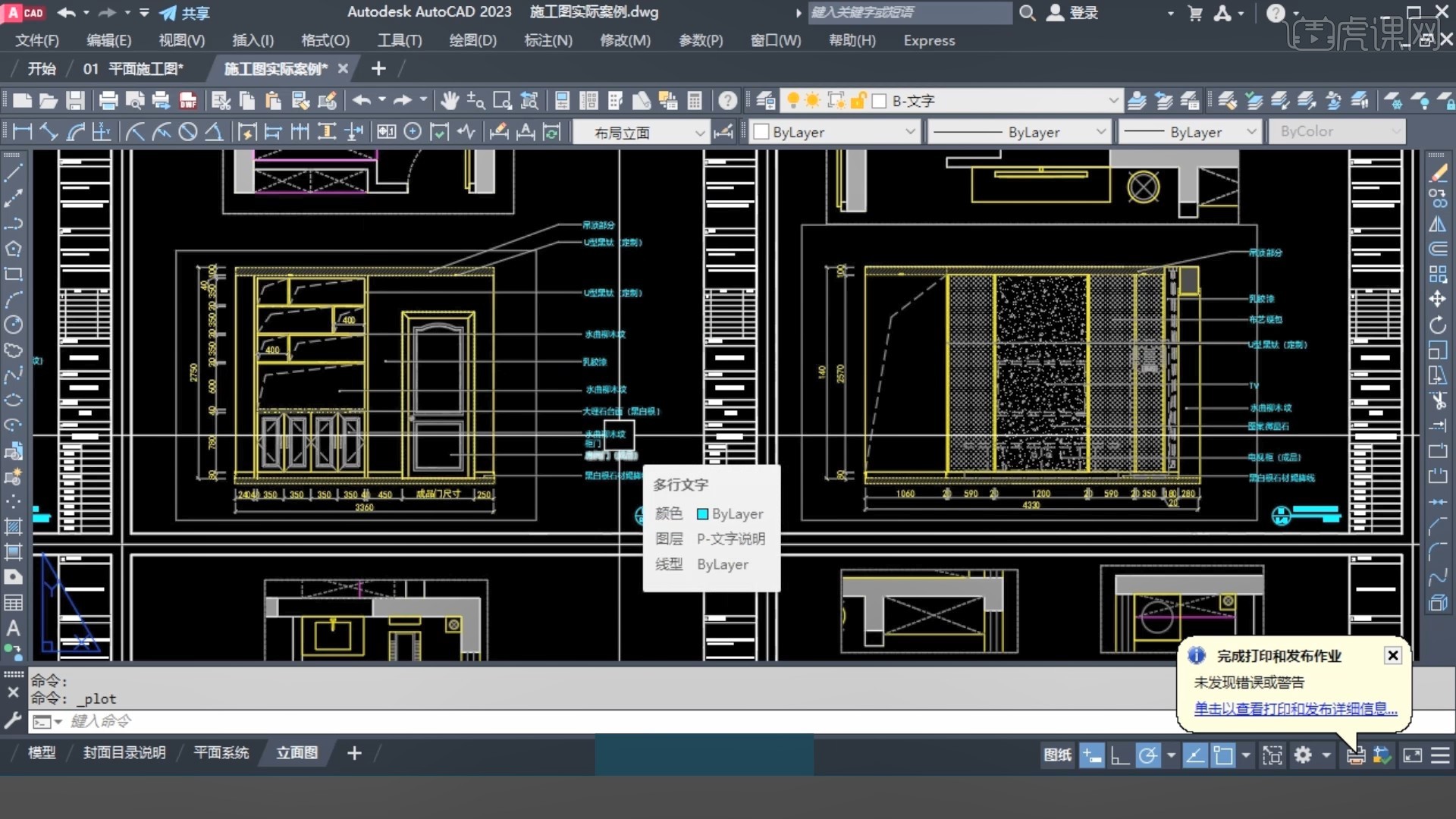Open the 文件(F) menu
This screenshot has height=819, width=1456.
click(x=37, y=40)
